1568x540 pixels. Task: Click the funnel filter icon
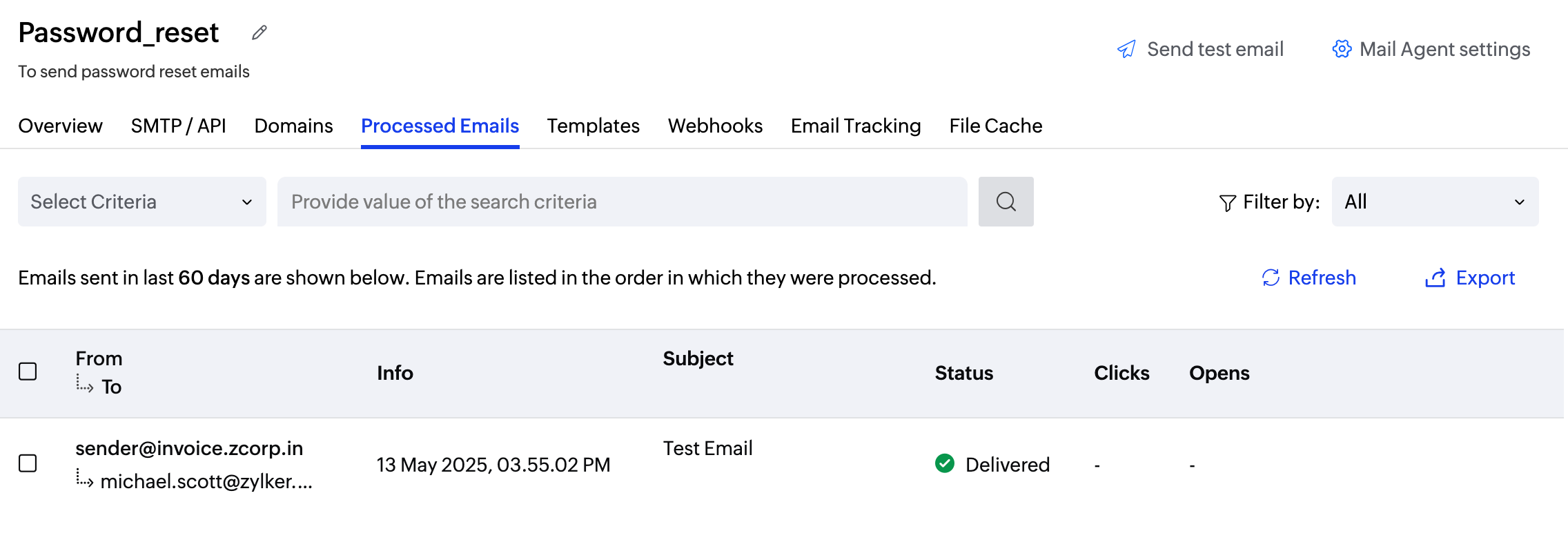tap(1227, 202)
